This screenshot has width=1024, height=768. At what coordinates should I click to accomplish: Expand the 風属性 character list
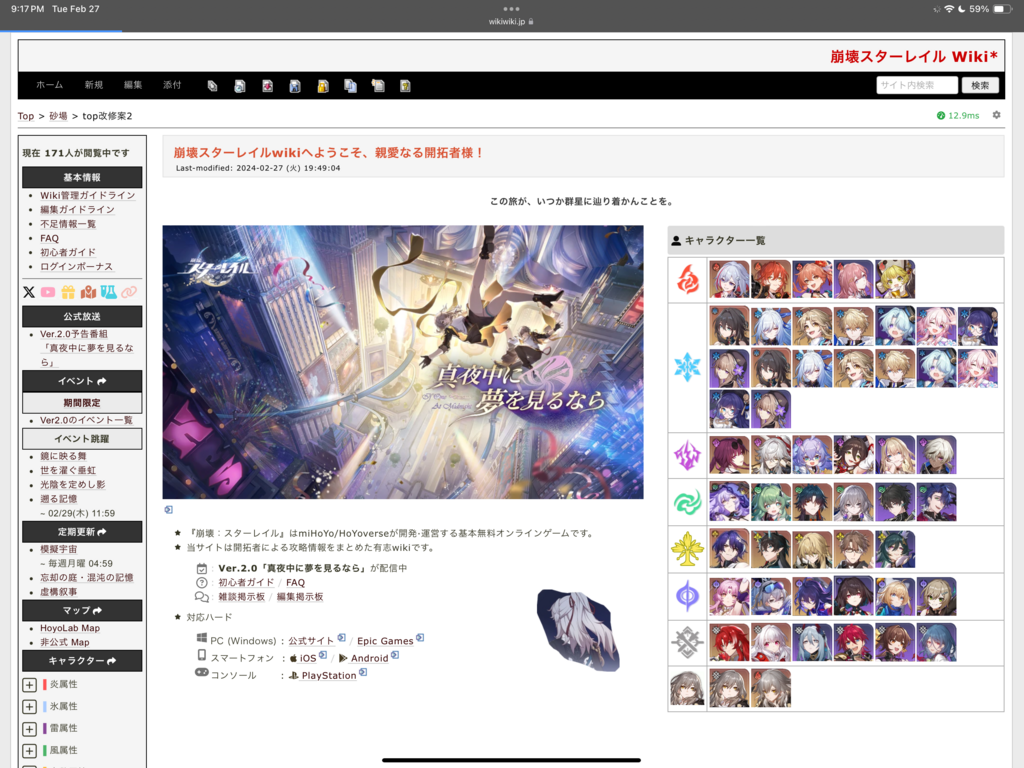click(29, 750)
